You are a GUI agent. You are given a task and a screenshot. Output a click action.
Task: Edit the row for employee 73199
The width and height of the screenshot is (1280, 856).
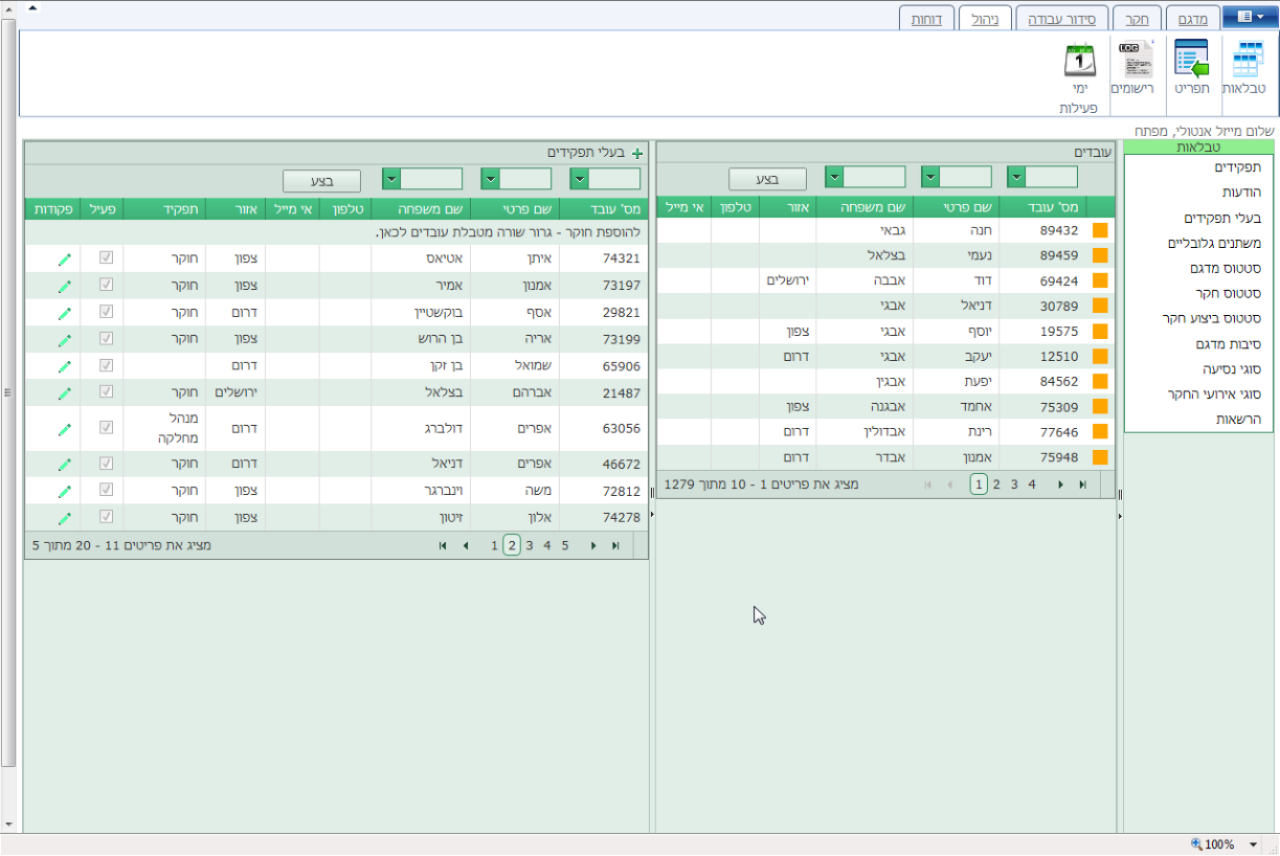(x=64, y=340)
